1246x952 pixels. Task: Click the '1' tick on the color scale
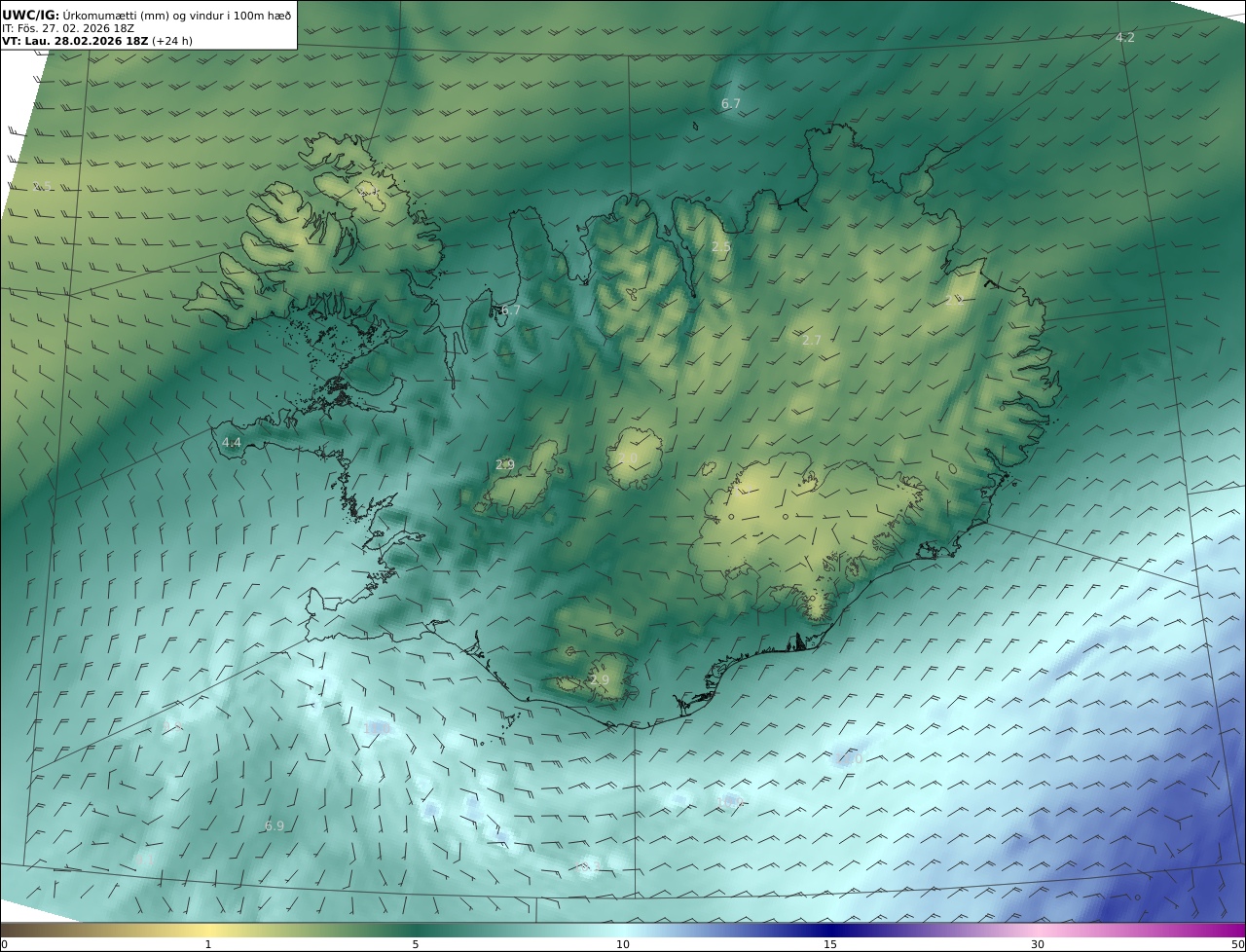[208, 944]
